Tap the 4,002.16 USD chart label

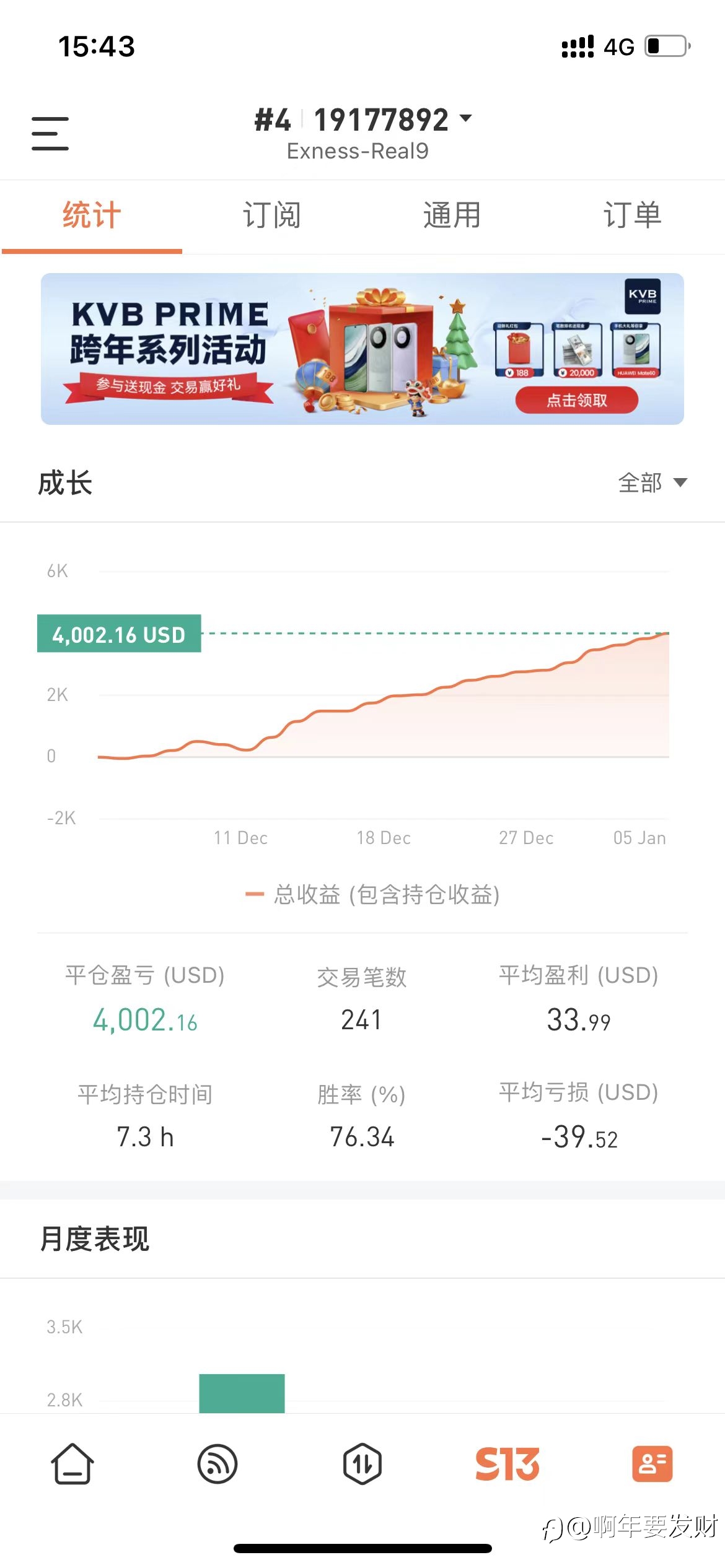pyautogui.click(x=119, y=634)
